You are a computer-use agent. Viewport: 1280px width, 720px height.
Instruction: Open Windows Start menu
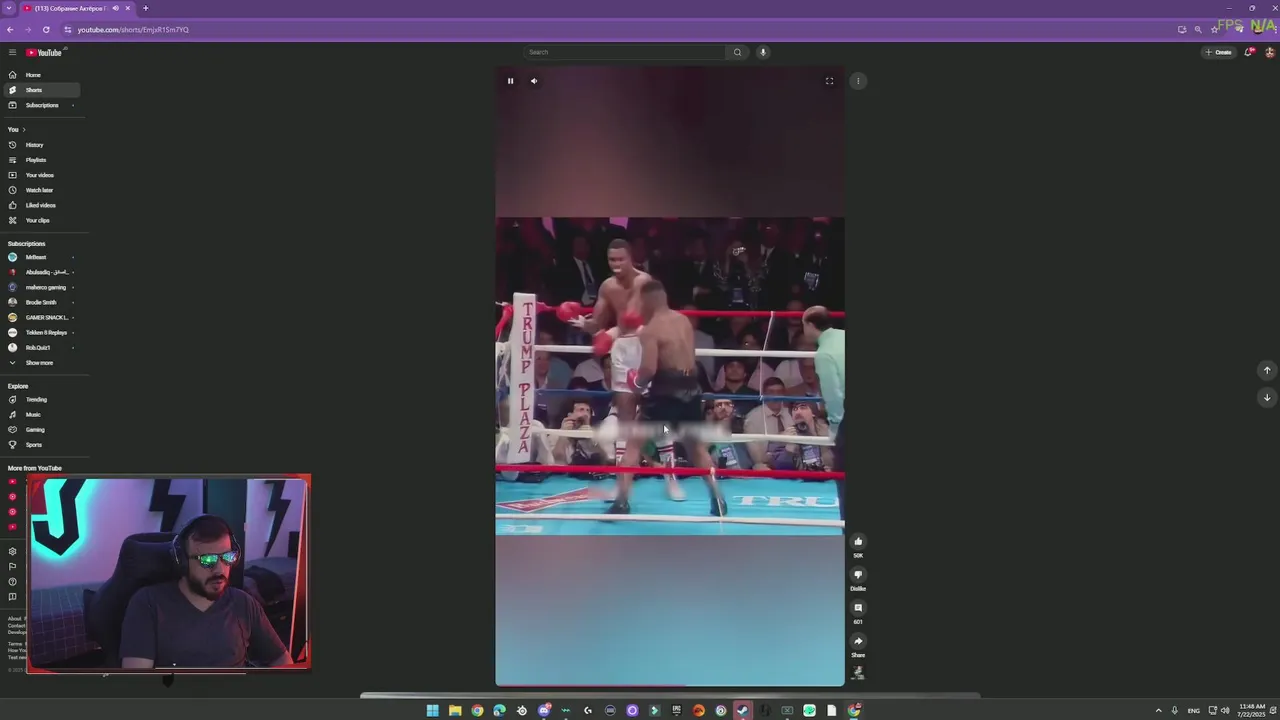click(433, 711)
